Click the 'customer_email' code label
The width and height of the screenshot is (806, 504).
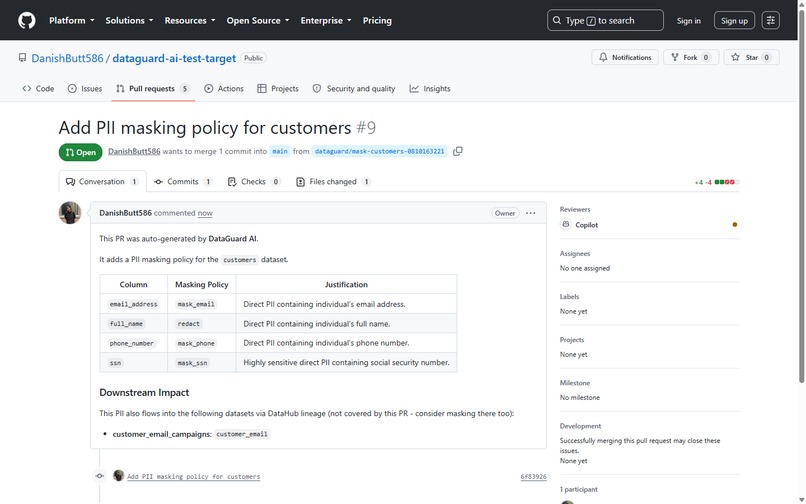(x=242, y=434)
